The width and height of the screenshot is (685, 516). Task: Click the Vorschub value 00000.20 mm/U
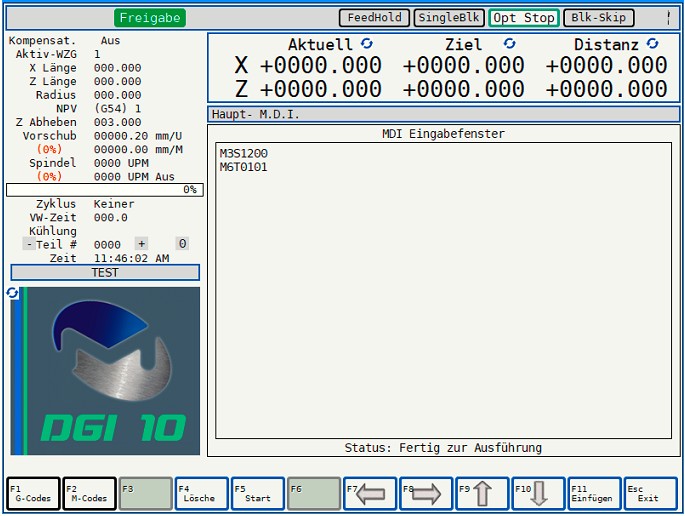[x=138, y=136]
